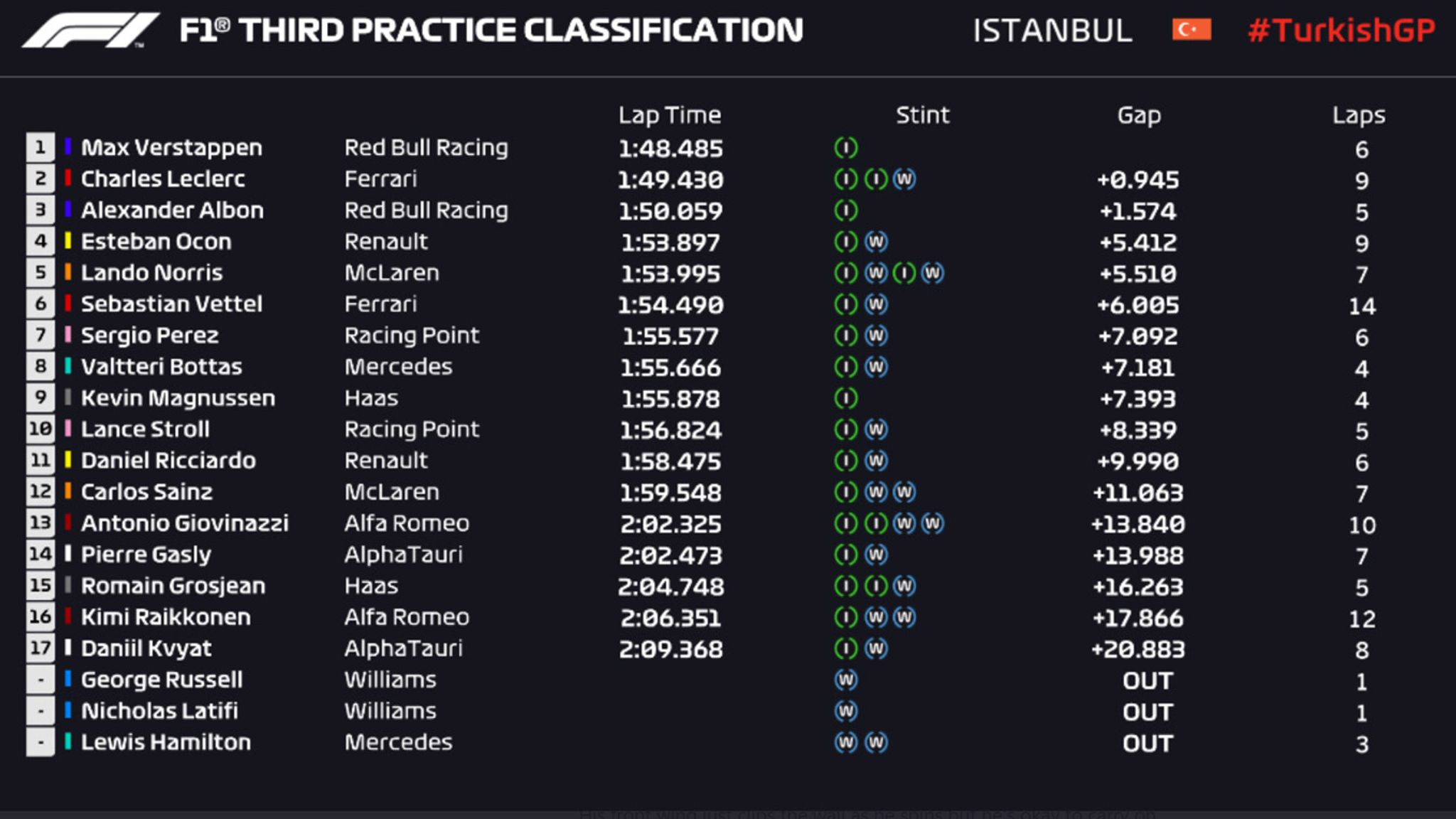Click Charles Leclerc's driver name
This screenshot has width=1456, height=819.
point(163,179)
